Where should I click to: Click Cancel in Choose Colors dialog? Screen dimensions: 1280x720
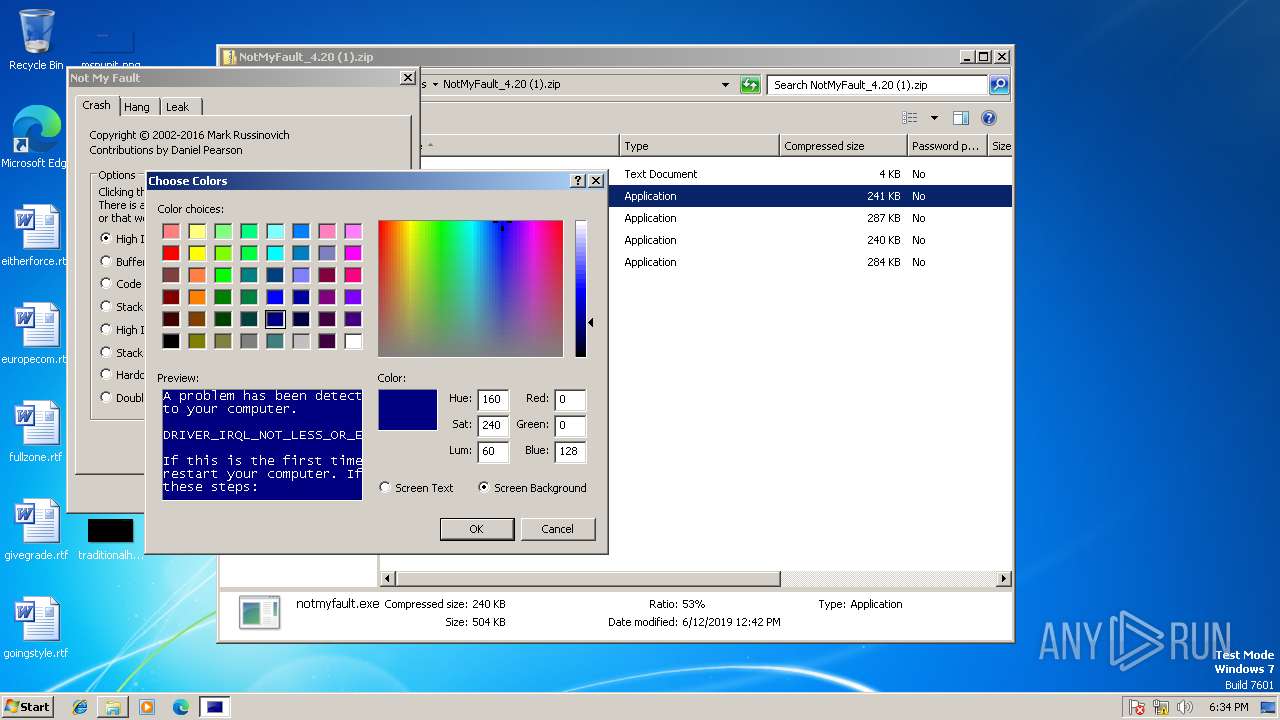pos(557,529)
